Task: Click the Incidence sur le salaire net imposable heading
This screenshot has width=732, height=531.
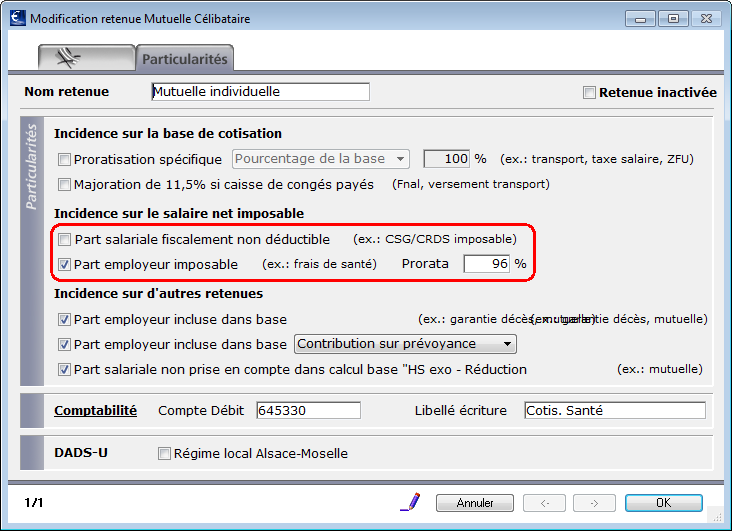Action: tap(179, 213)
